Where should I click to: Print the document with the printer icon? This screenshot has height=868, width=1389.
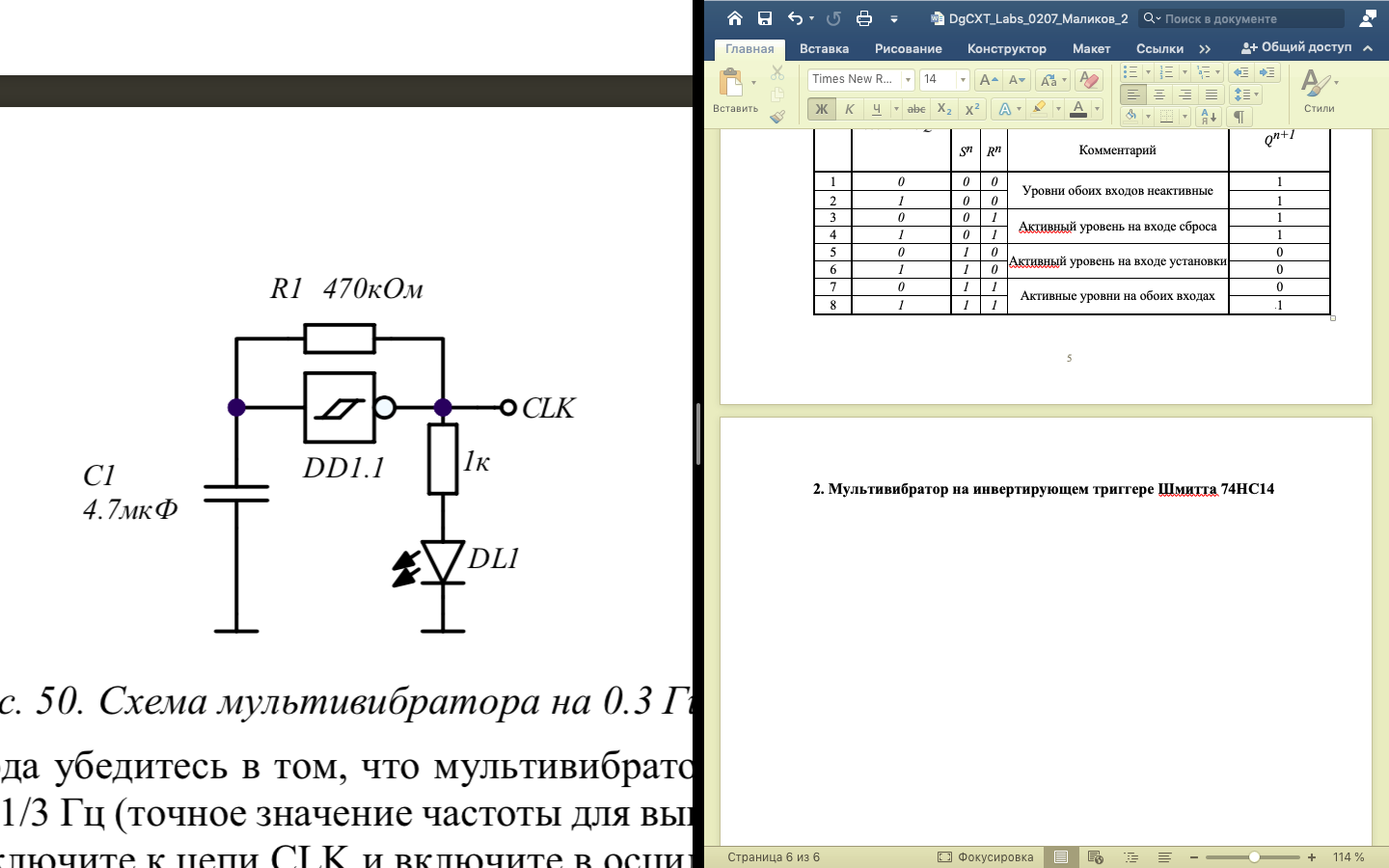pyautogui.click(x=864, y=18)
